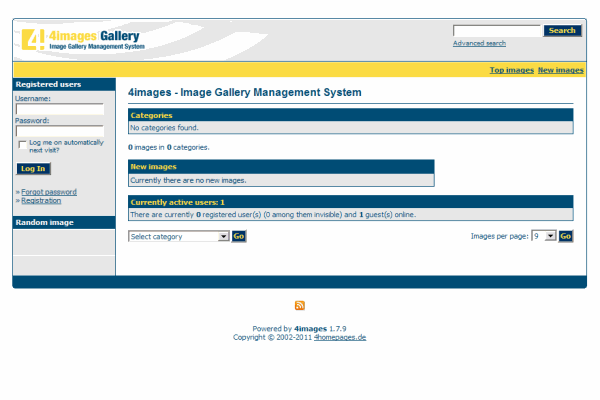The height and width of the screenshot is (400, 600).
Task: Focus the Username input field
Action: click(60, 109)
